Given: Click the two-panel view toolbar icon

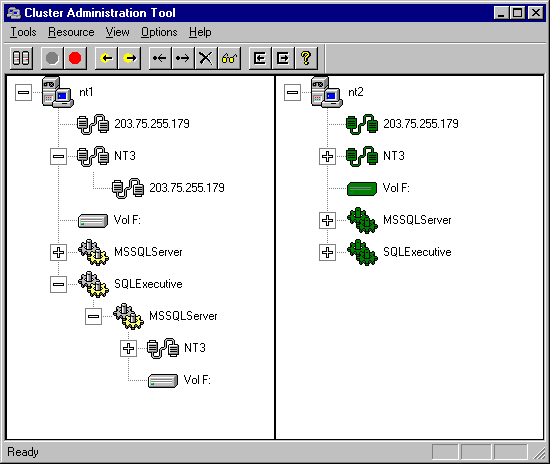Looking at the screenshot, I should [x=21, y=58].
